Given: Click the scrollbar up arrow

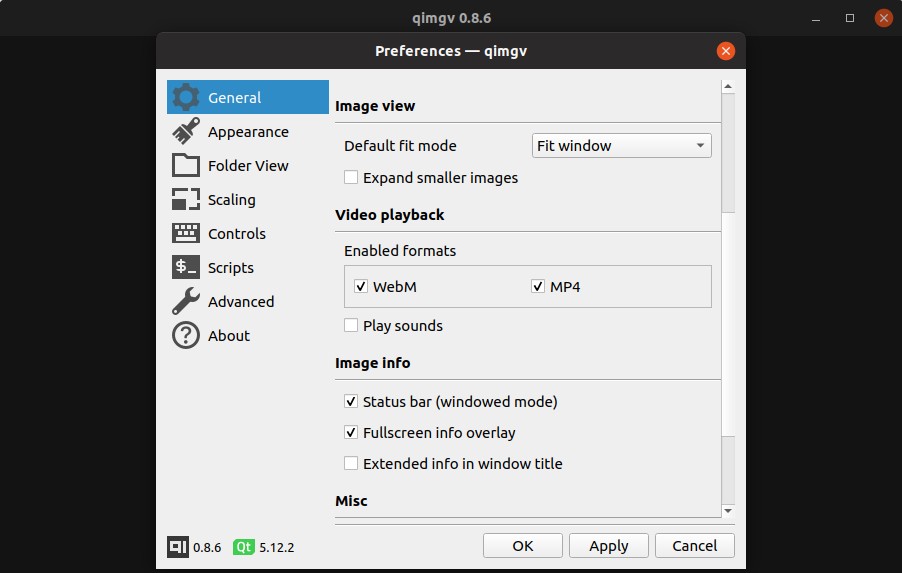Looking at the screenshot, I should pos(728,87).
